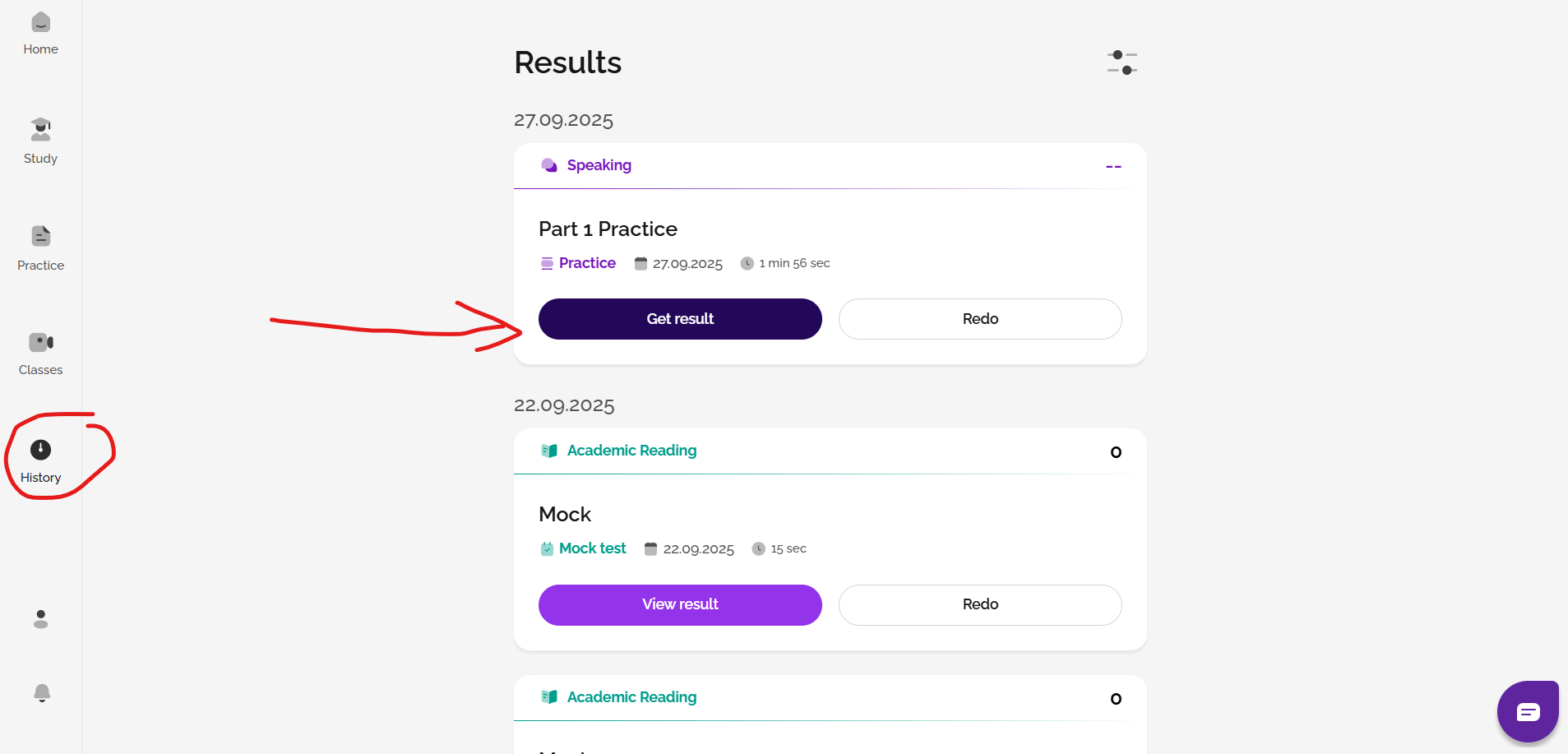Click the last Academic Reading card header

pyautogui.click(x=631, y=697)
